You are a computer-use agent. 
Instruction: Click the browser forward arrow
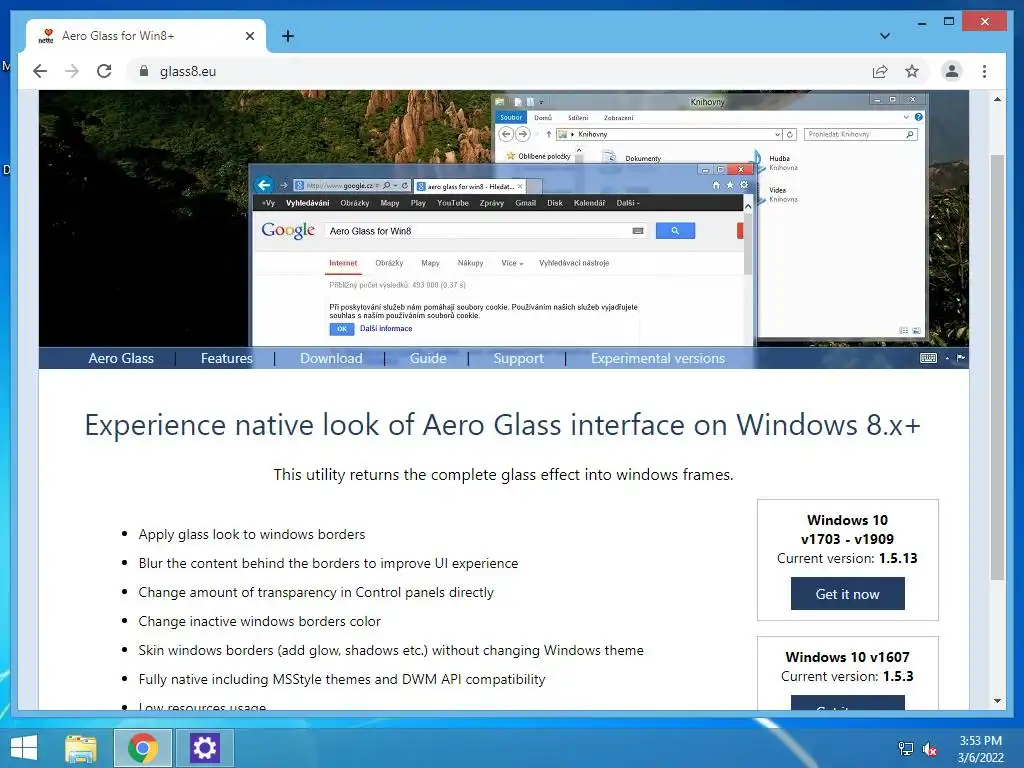coord(72,71)
